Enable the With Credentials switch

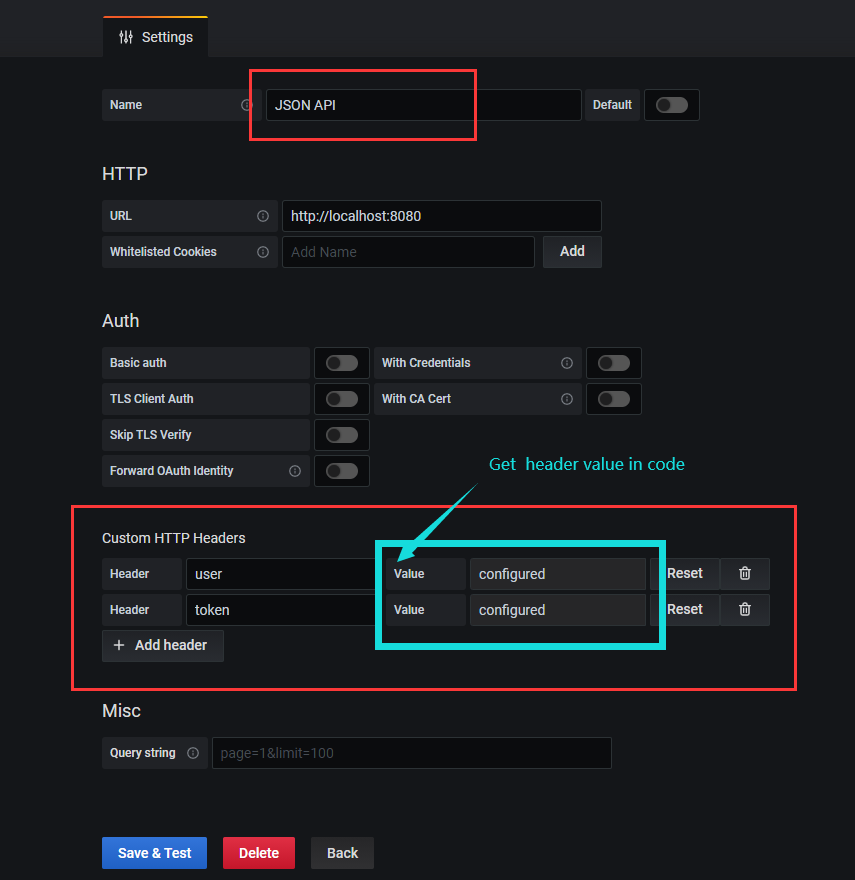pos(614,363)
